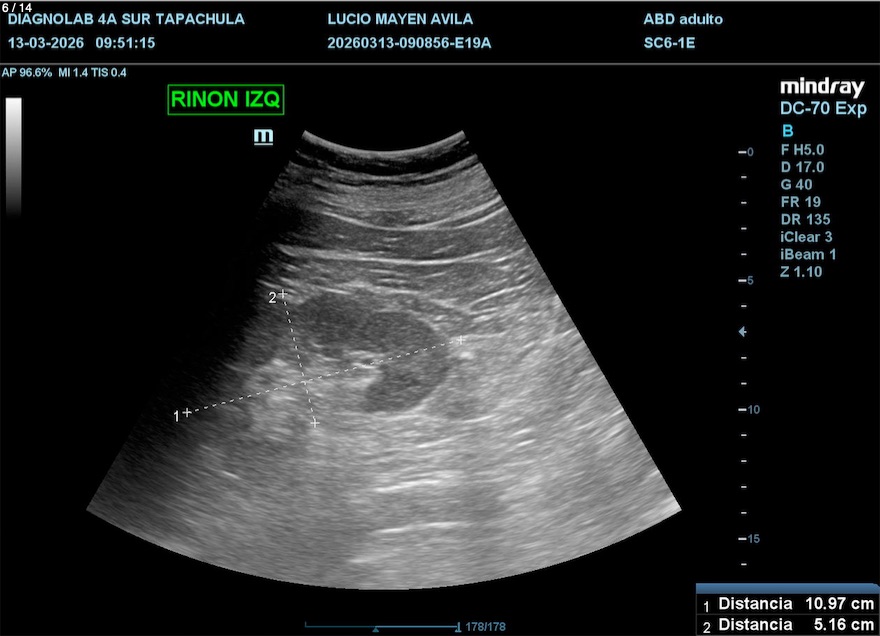This screenshot has width=880, height=636.
Task: Select the D 17.0 depth parameter
Action: tap(803, 167)
